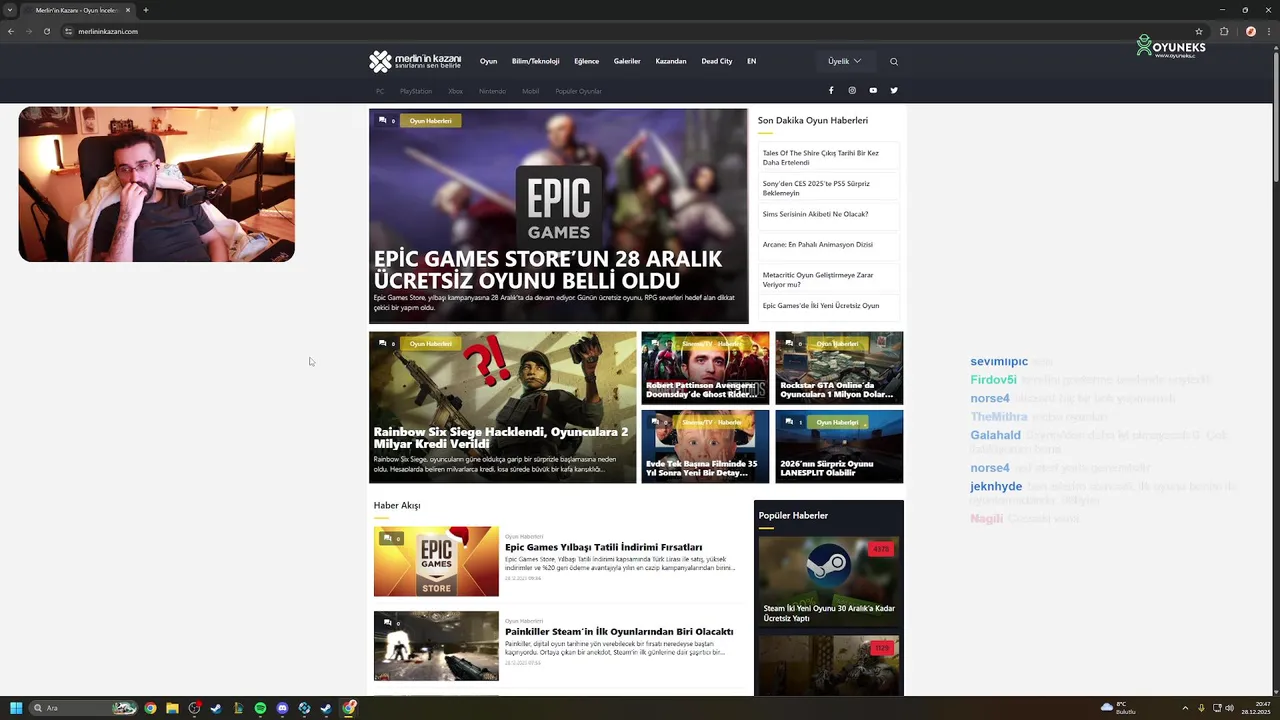Viewport: 1280px width, 720px height.
Task: Click the browser forward arrow
Action: tap(28, 31)
